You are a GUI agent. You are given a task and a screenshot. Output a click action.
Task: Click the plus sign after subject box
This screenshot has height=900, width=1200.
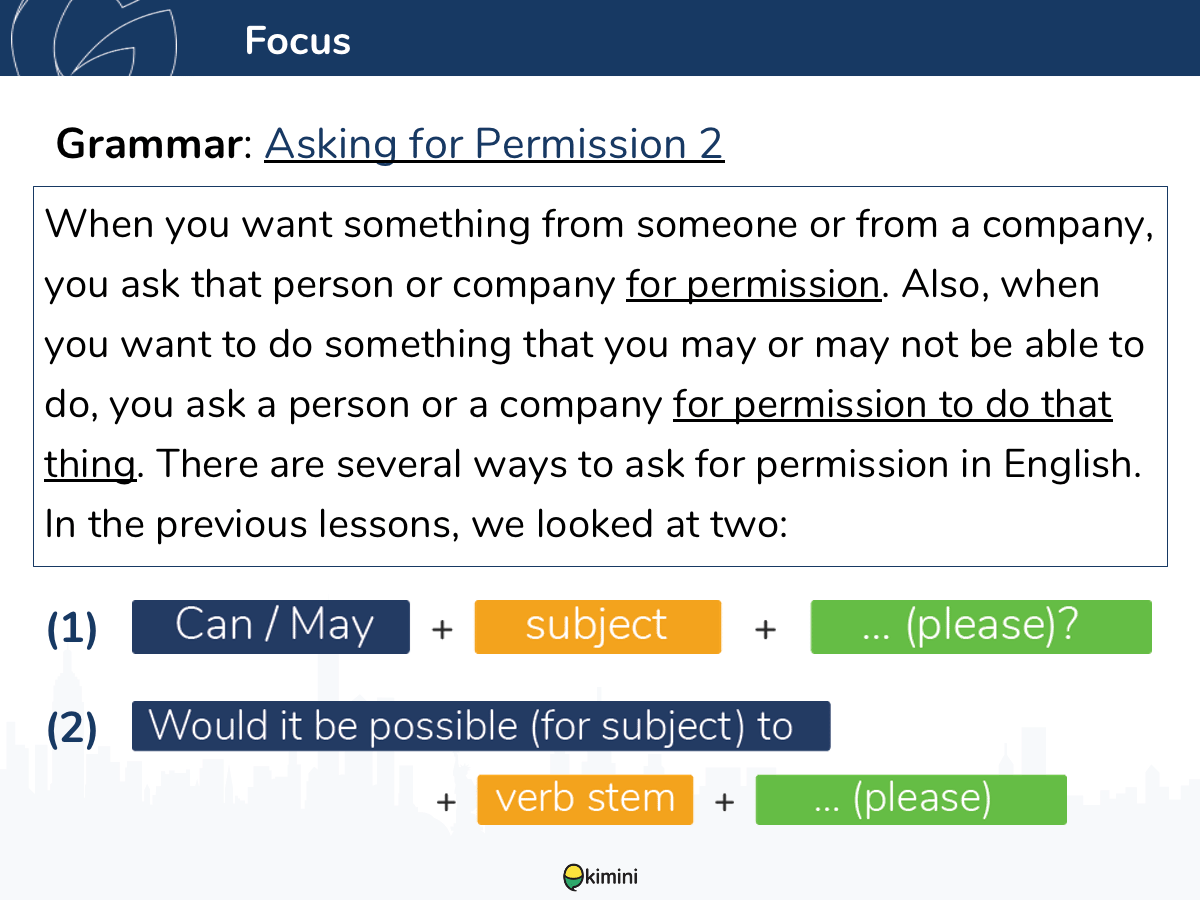click(x=765, y=630)
